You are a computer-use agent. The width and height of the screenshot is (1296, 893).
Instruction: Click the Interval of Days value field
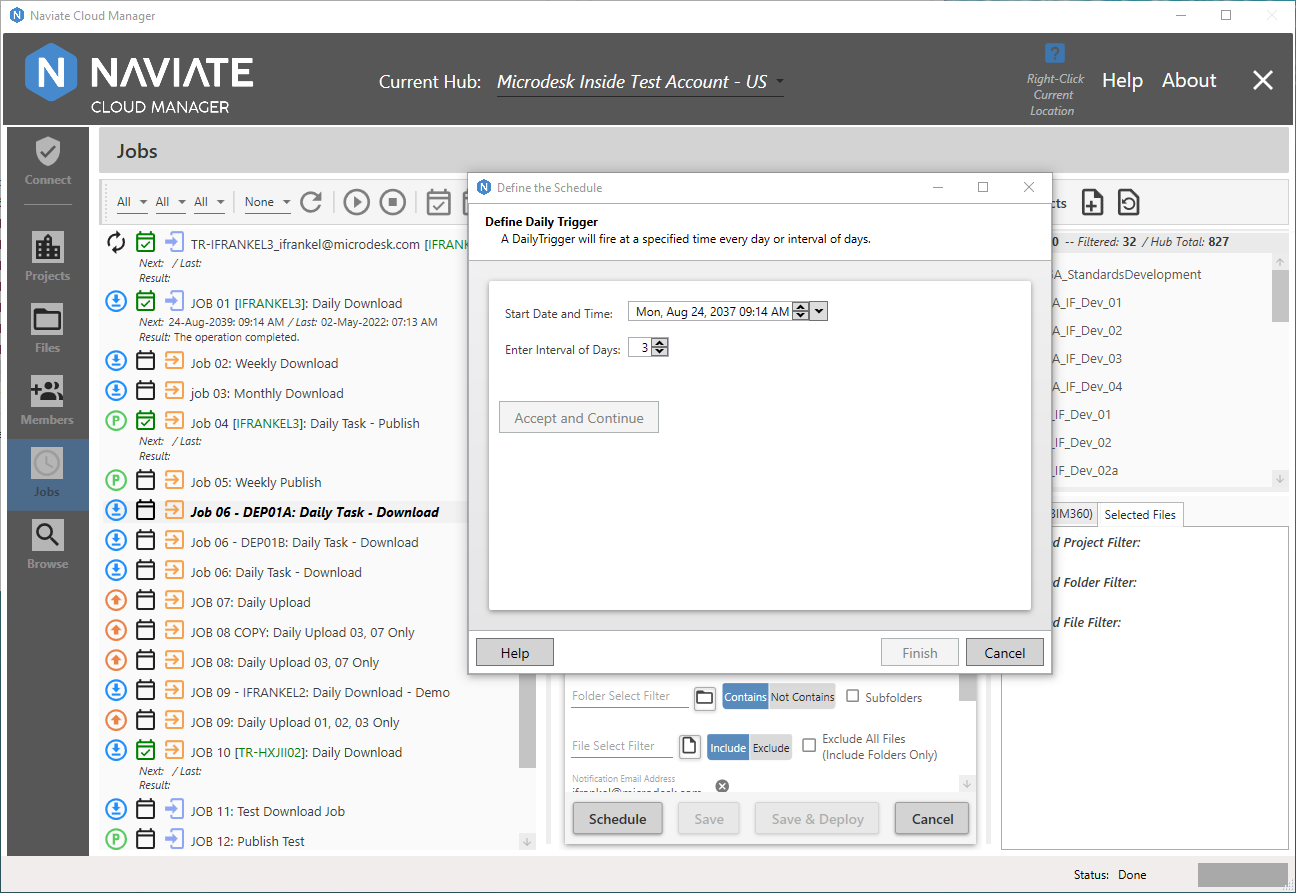(x=640, y=347)
